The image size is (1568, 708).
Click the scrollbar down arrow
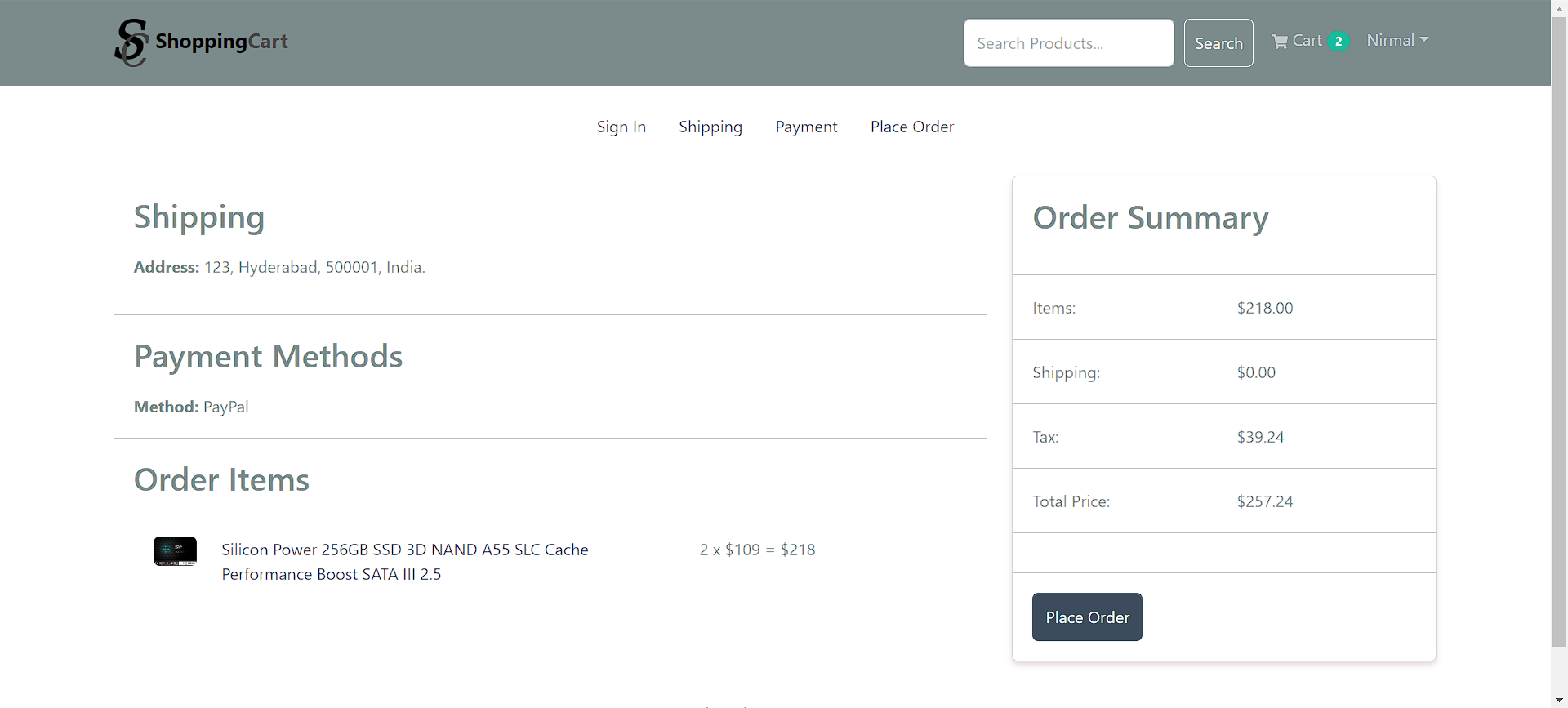coord(1560,701)
